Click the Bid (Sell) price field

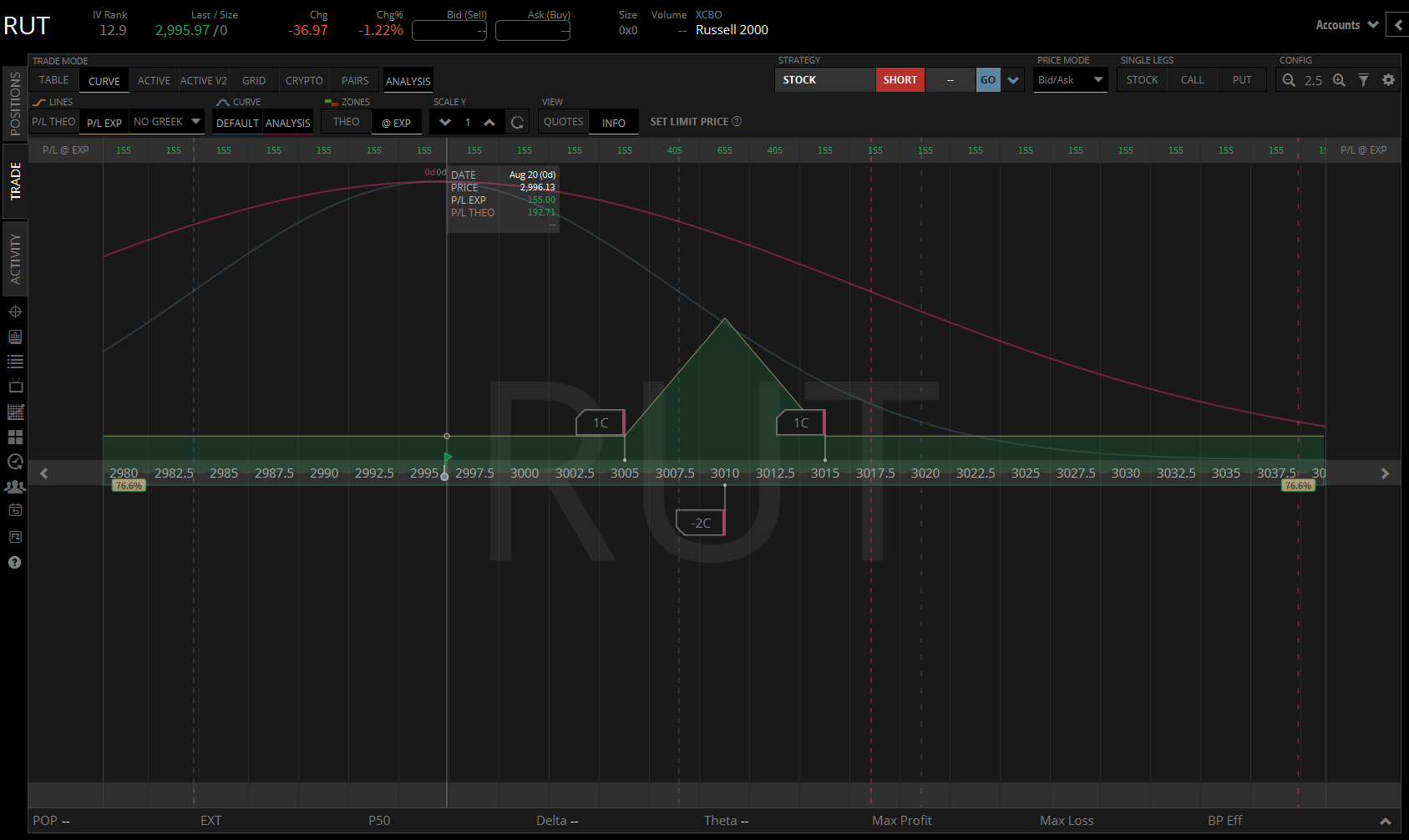449,31
